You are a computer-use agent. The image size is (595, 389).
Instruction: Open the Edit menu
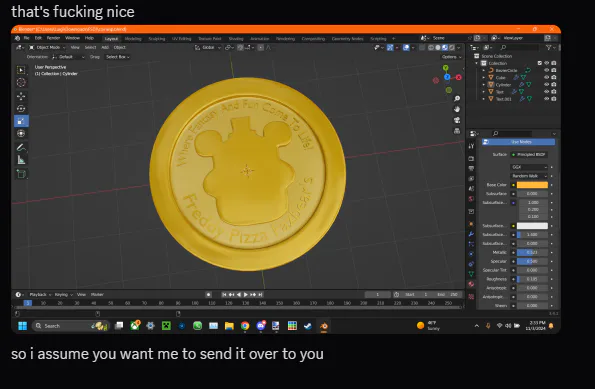pos(38,38)
